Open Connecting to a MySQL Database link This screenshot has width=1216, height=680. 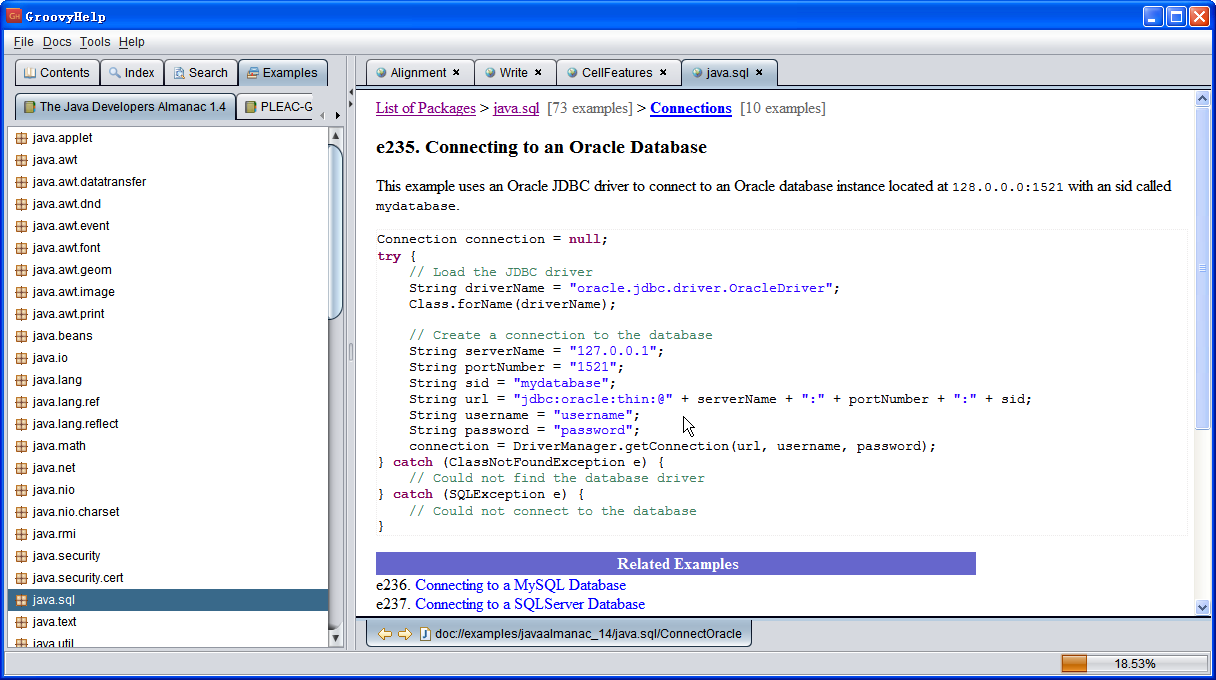(521, 585)
